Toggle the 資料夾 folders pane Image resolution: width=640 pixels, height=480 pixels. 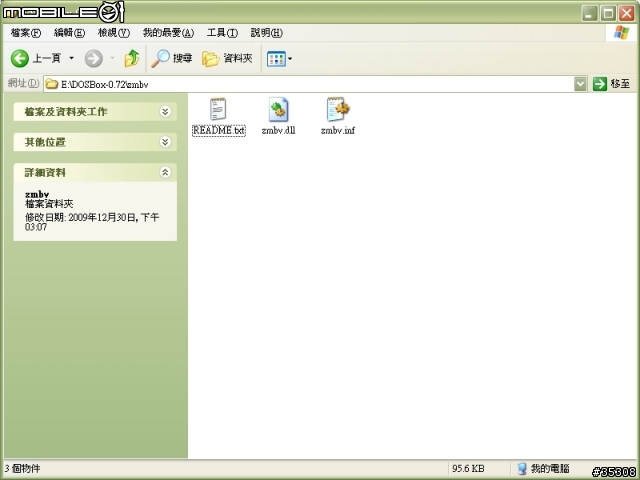tap(227, 58)
